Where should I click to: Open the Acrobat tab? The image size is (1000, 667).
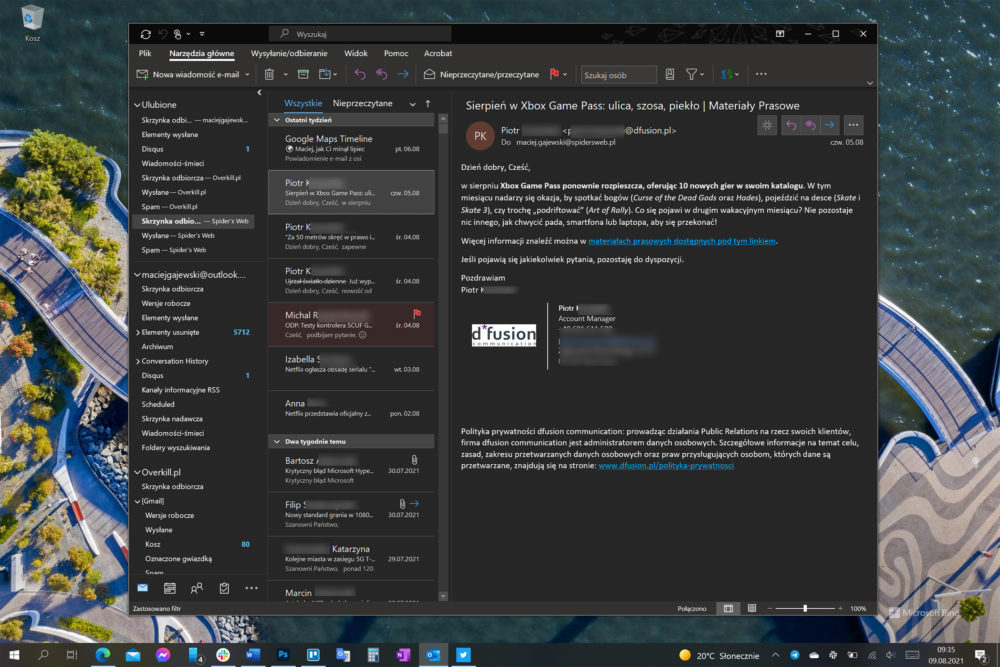(438, 54)
